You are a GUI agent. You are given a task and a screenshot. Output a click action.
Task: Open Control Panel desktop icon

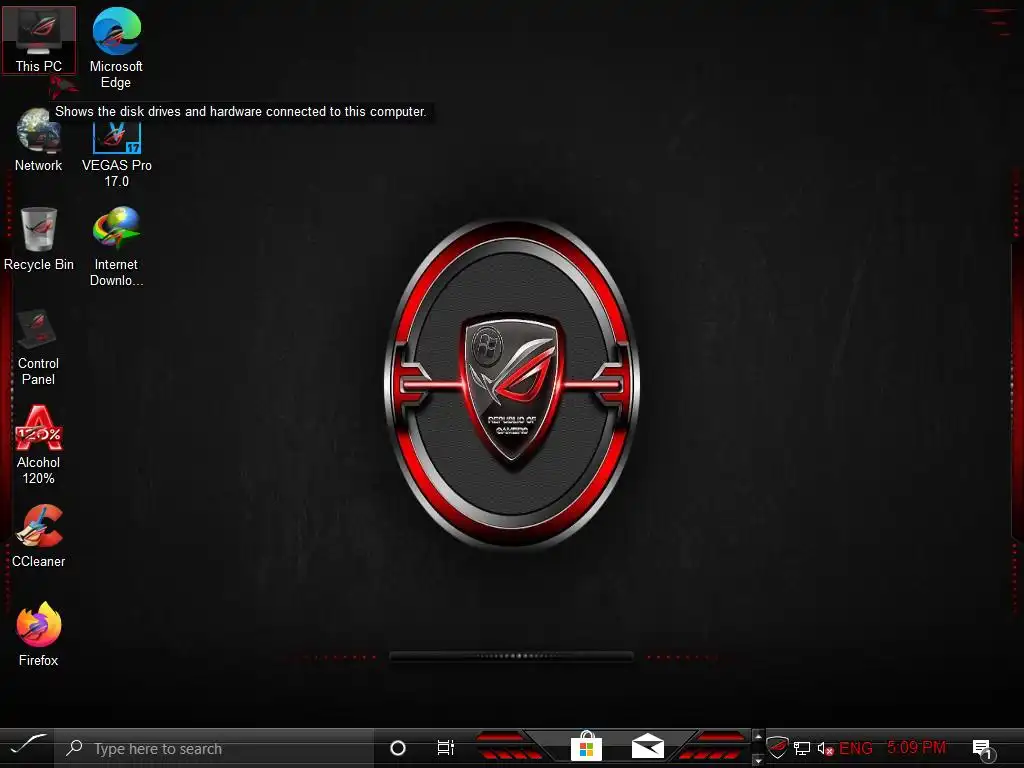tap(39, 347)
